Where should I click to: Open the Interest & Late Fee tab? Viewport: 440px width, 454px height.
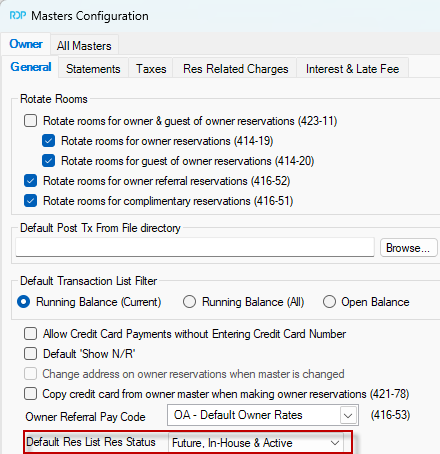(352, 69)
